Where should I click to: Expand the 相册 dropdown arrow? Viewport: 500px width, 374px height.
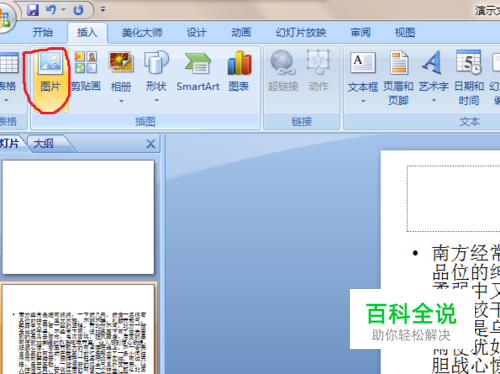point(121,101)
